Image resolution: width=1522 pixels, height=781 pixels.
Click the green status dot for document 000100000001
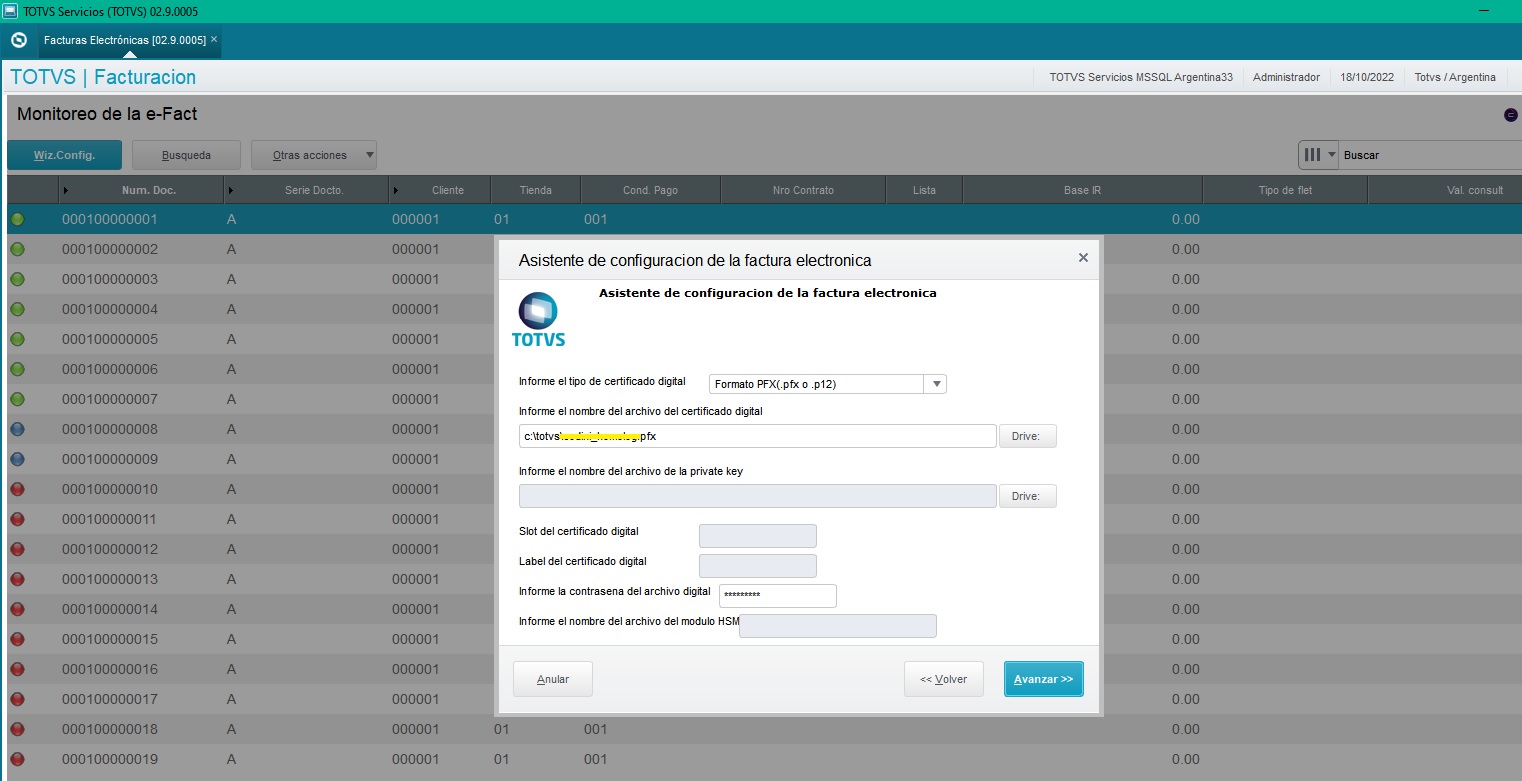17,219
